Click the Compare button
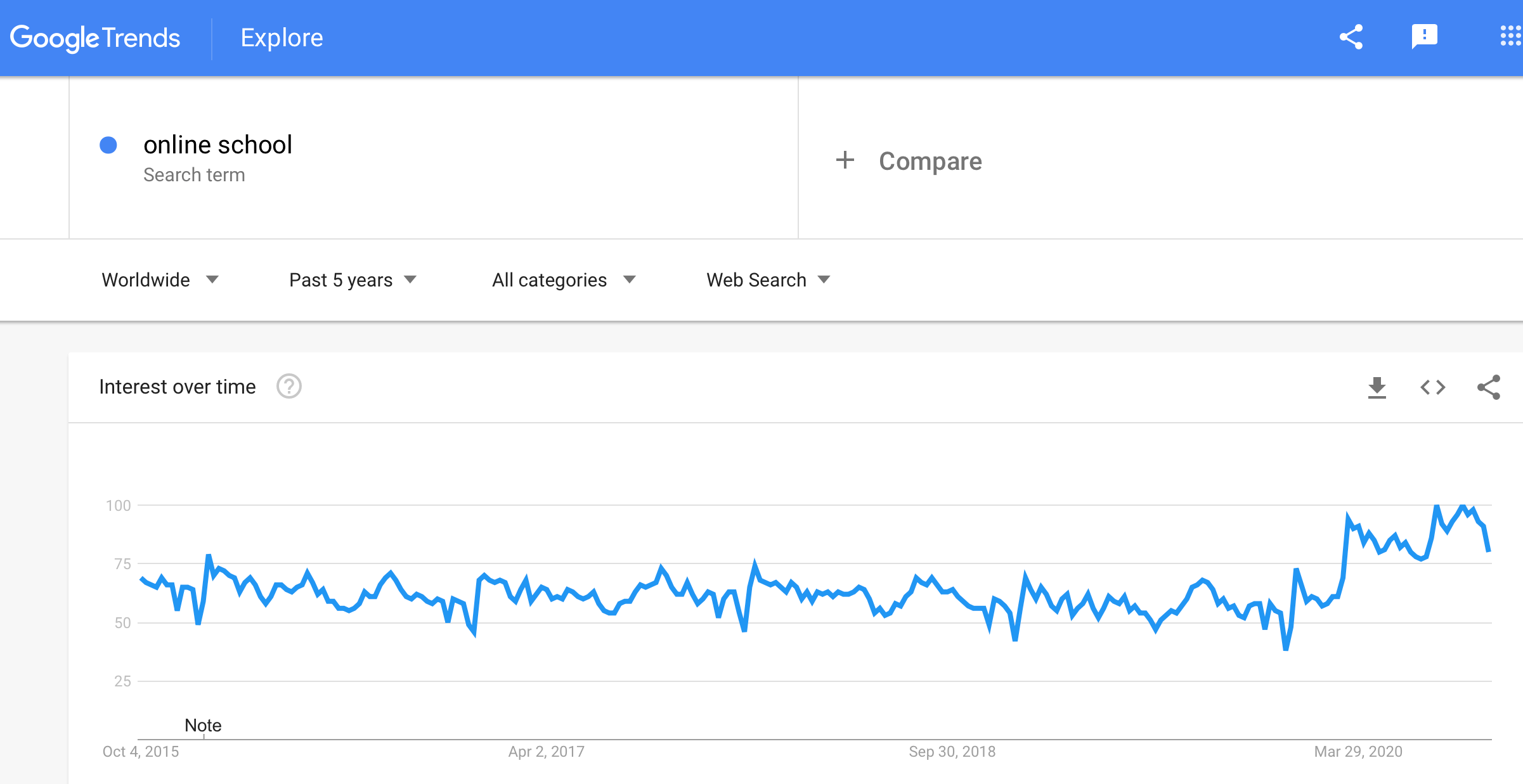Viewport: 1523px width, 784px height. pos(930,161)
